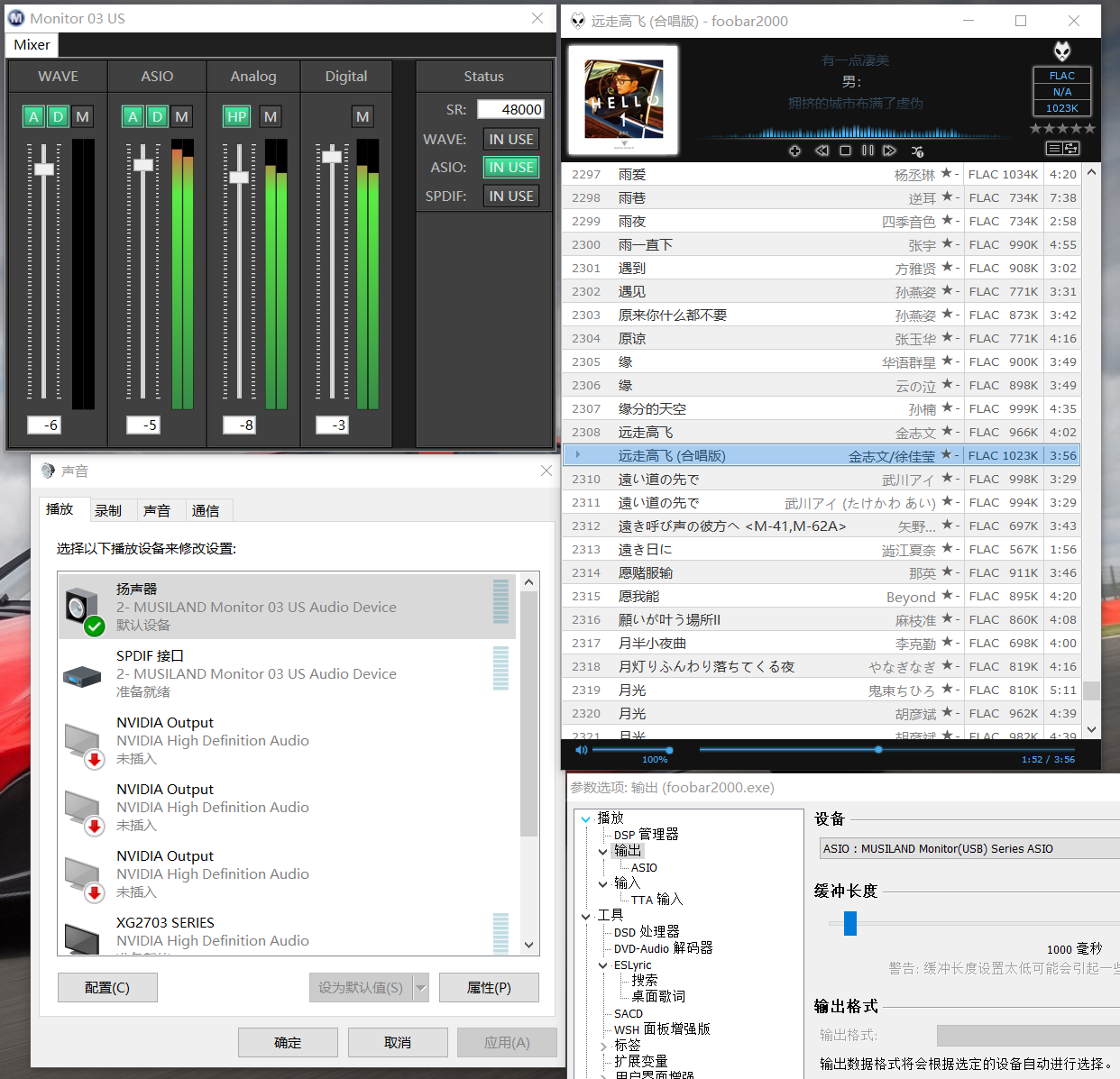The width and height of the screenshot is (1120, 1079).
Task: Toggle the shuffle playback order icon
Action: [916, 151]
